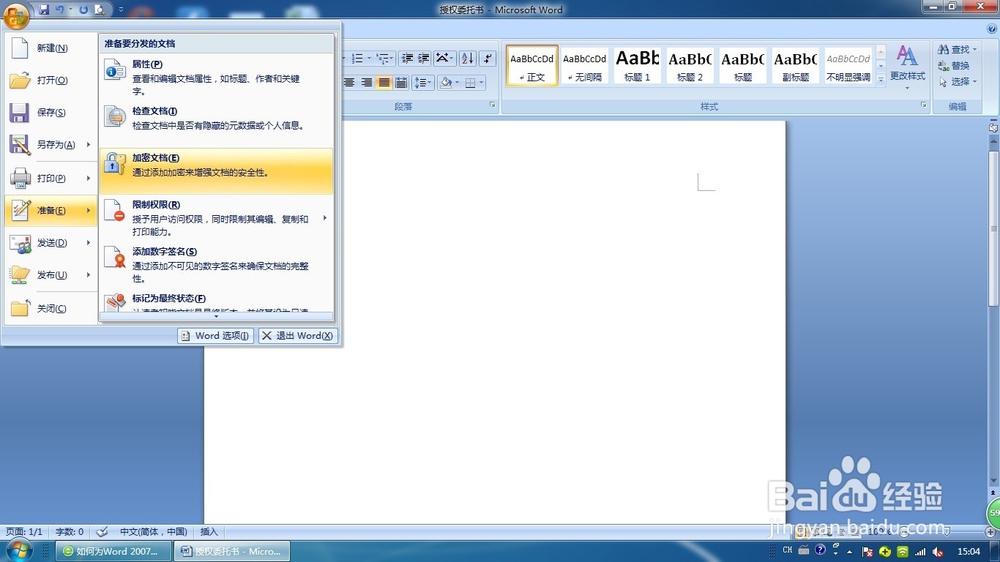Expand the 发布 submenu arrow
Image resolution: width=1000 pixels, height=562 pixels.
(x=88, y=275)
